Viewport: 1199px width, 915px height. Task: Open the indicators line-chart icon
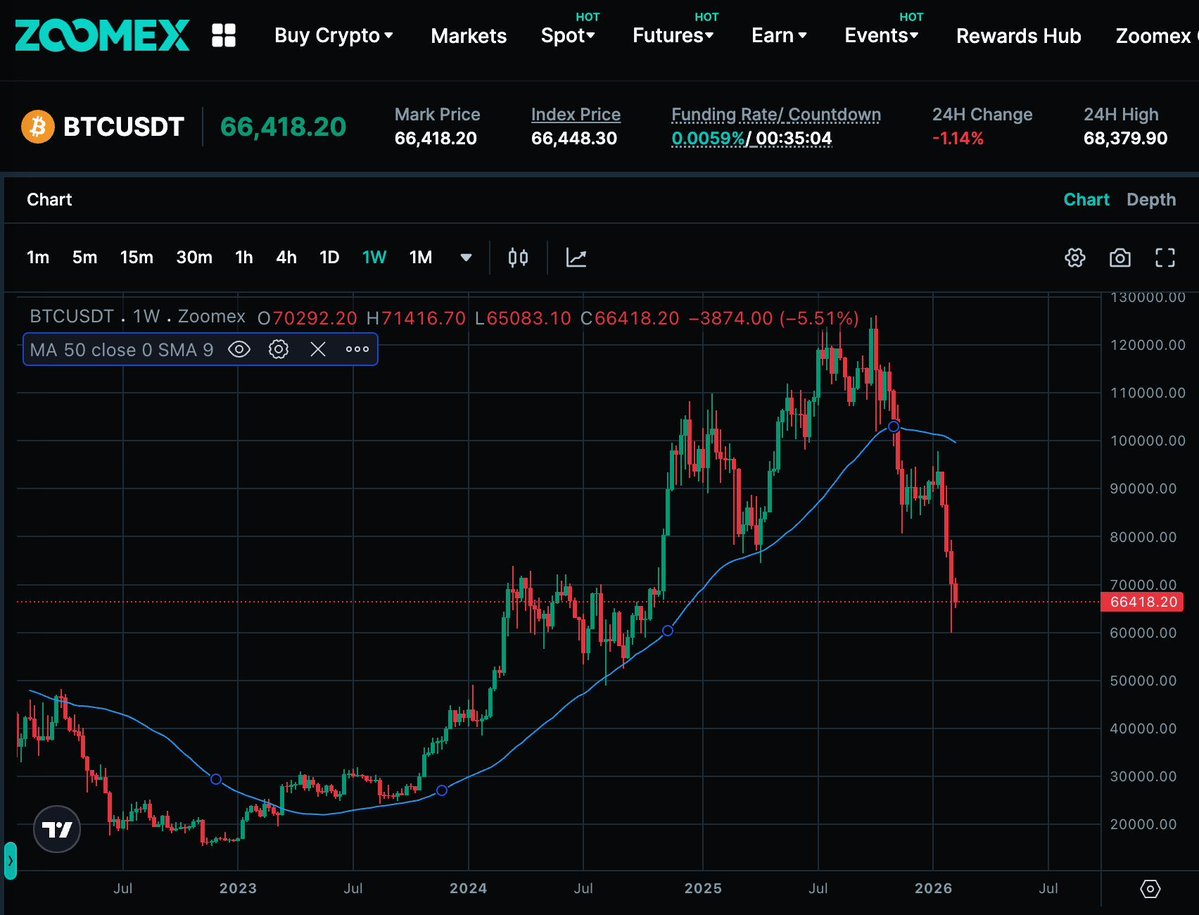click(x=576, y=258)
